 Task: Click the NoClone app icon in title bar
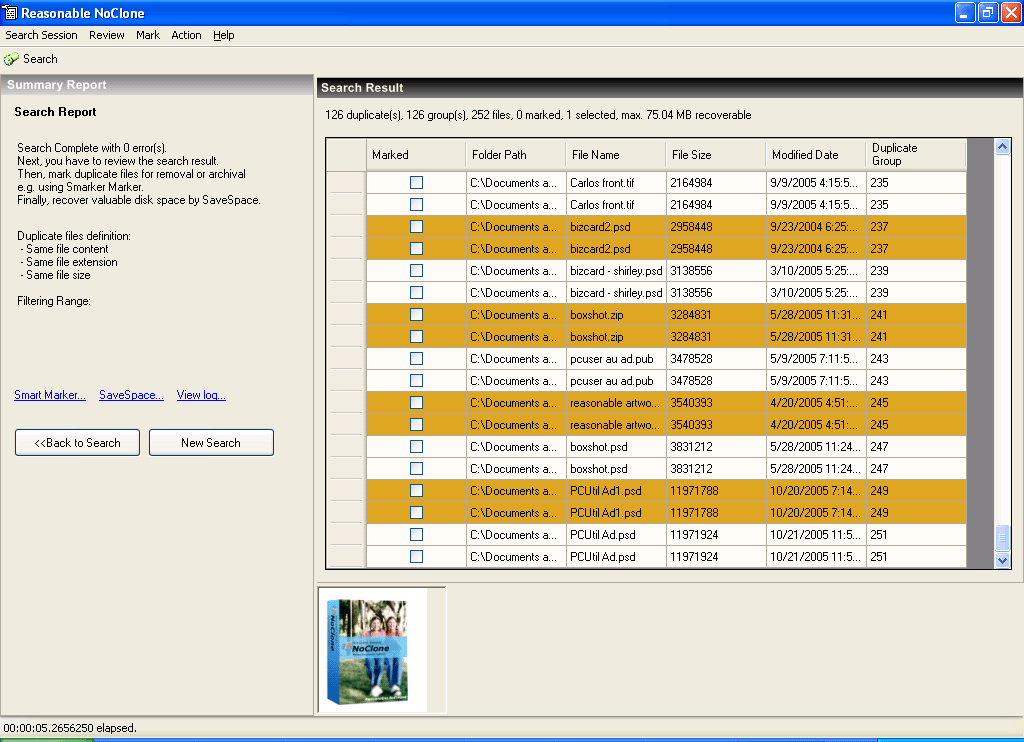coord(11,12)
